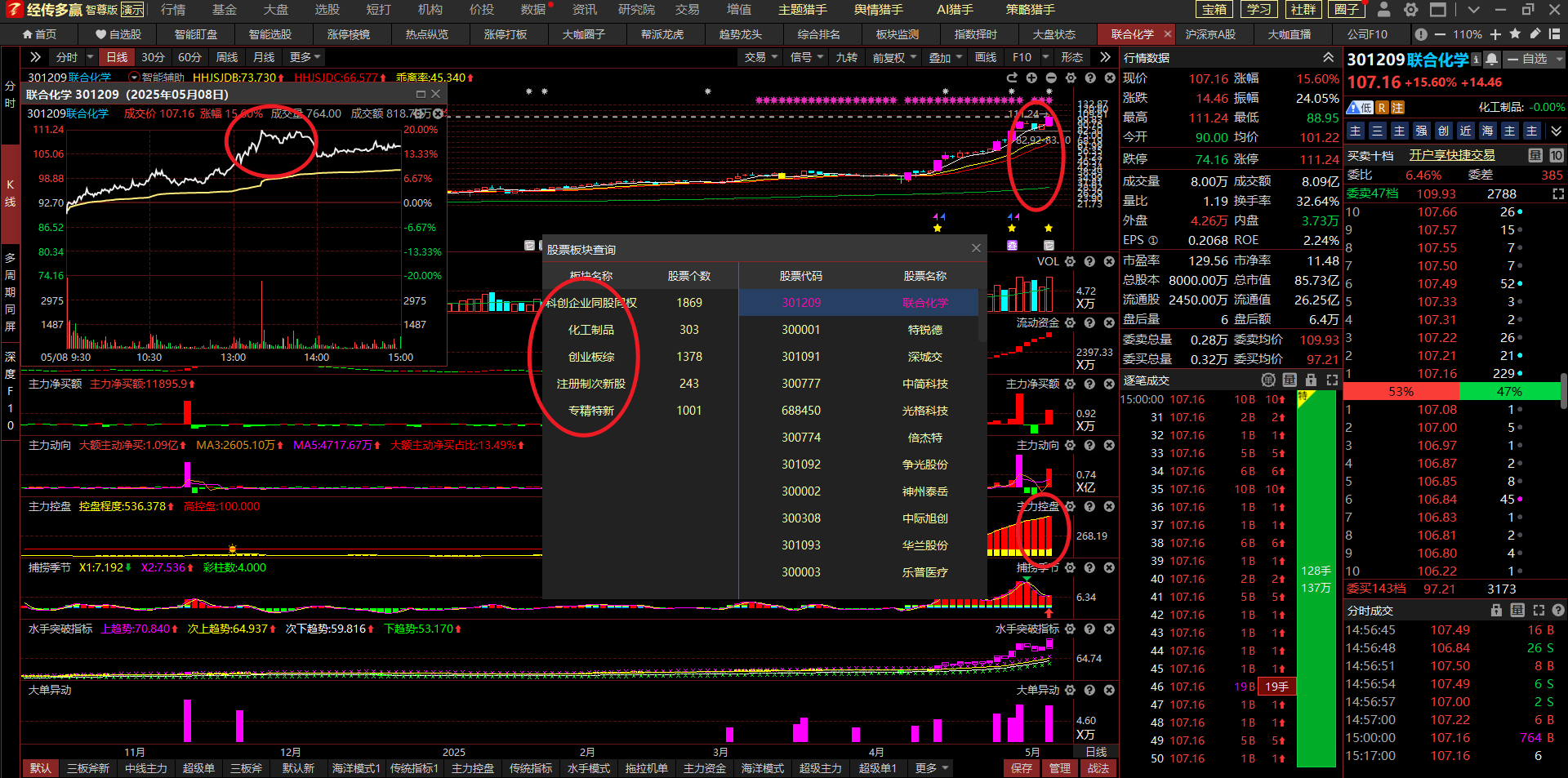Viewport: 1568px width, 778px height.
Task: Click the window layout icon in title bar
Action: [1437, 10]
